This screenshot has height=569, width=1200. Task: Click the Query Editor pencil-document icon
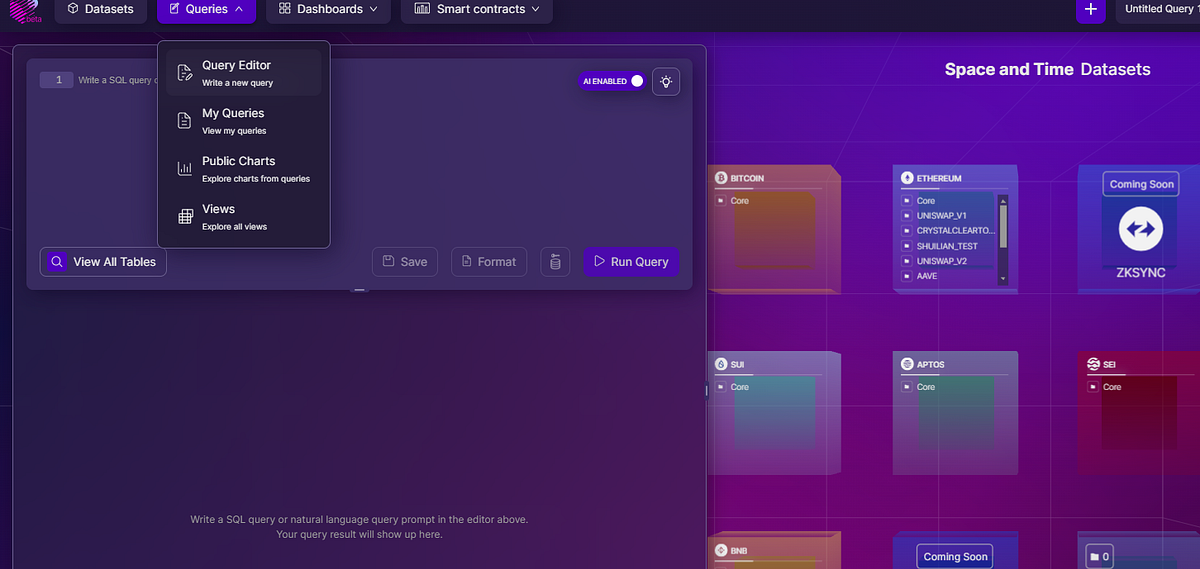pyautogui.click(x=185, y=73)
